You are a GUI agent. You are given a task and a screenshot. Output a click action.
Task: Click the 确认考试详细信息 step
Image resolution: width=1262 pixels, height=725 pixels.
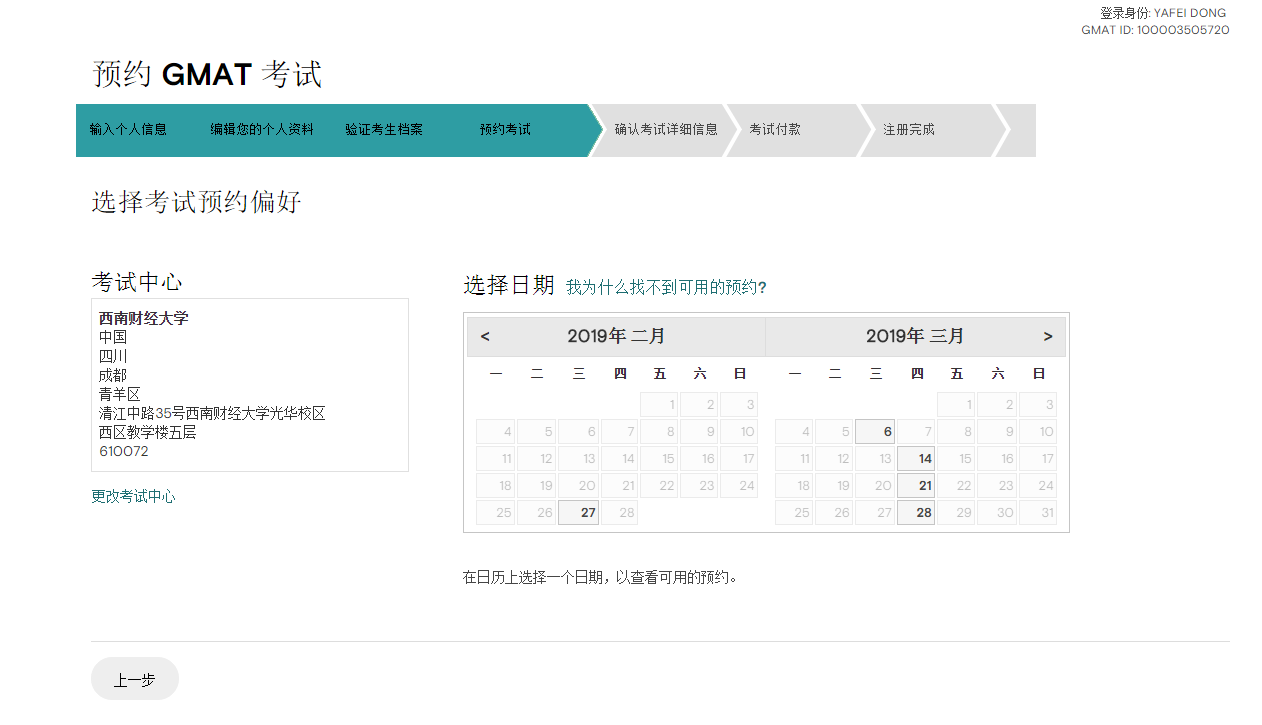tap(665, 129)
